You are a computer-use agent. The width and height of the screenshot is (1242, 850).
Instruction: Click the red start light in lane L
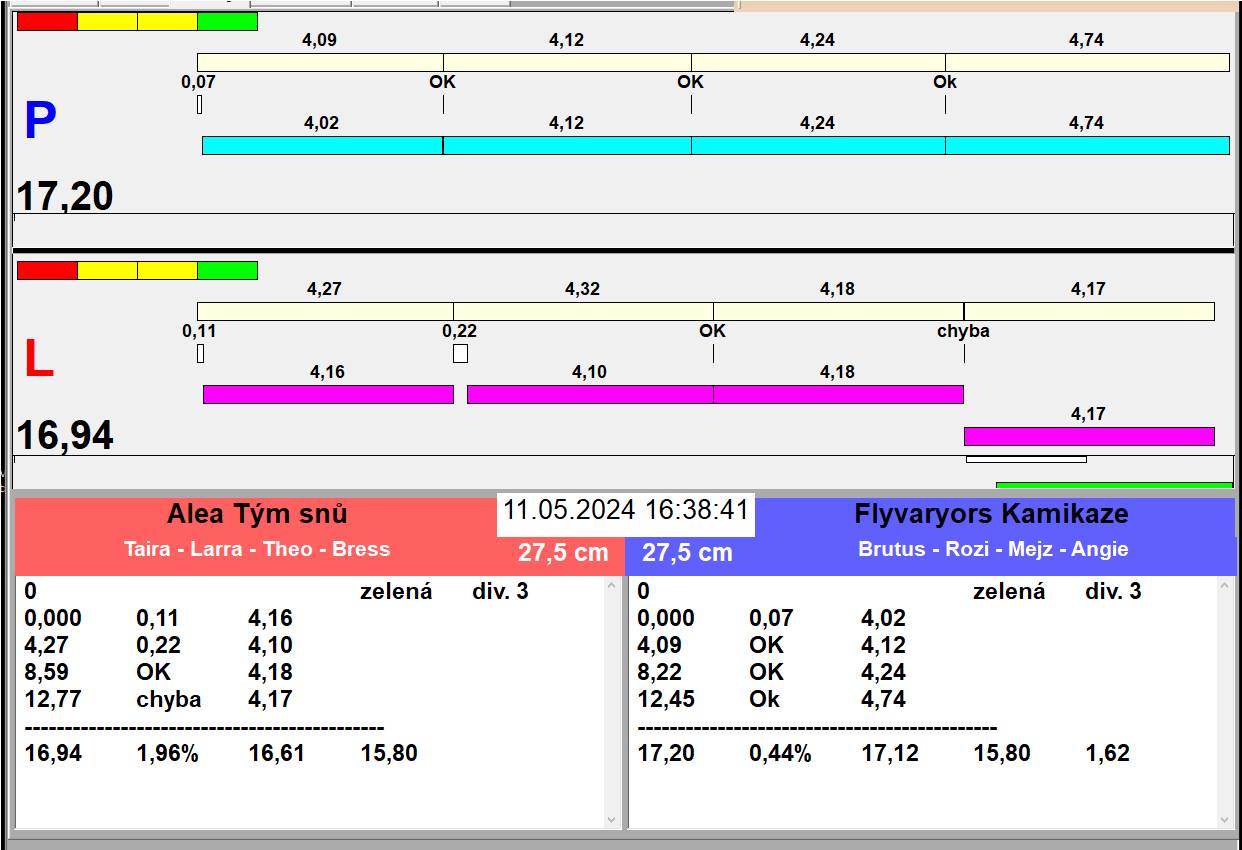click(47, 270)
